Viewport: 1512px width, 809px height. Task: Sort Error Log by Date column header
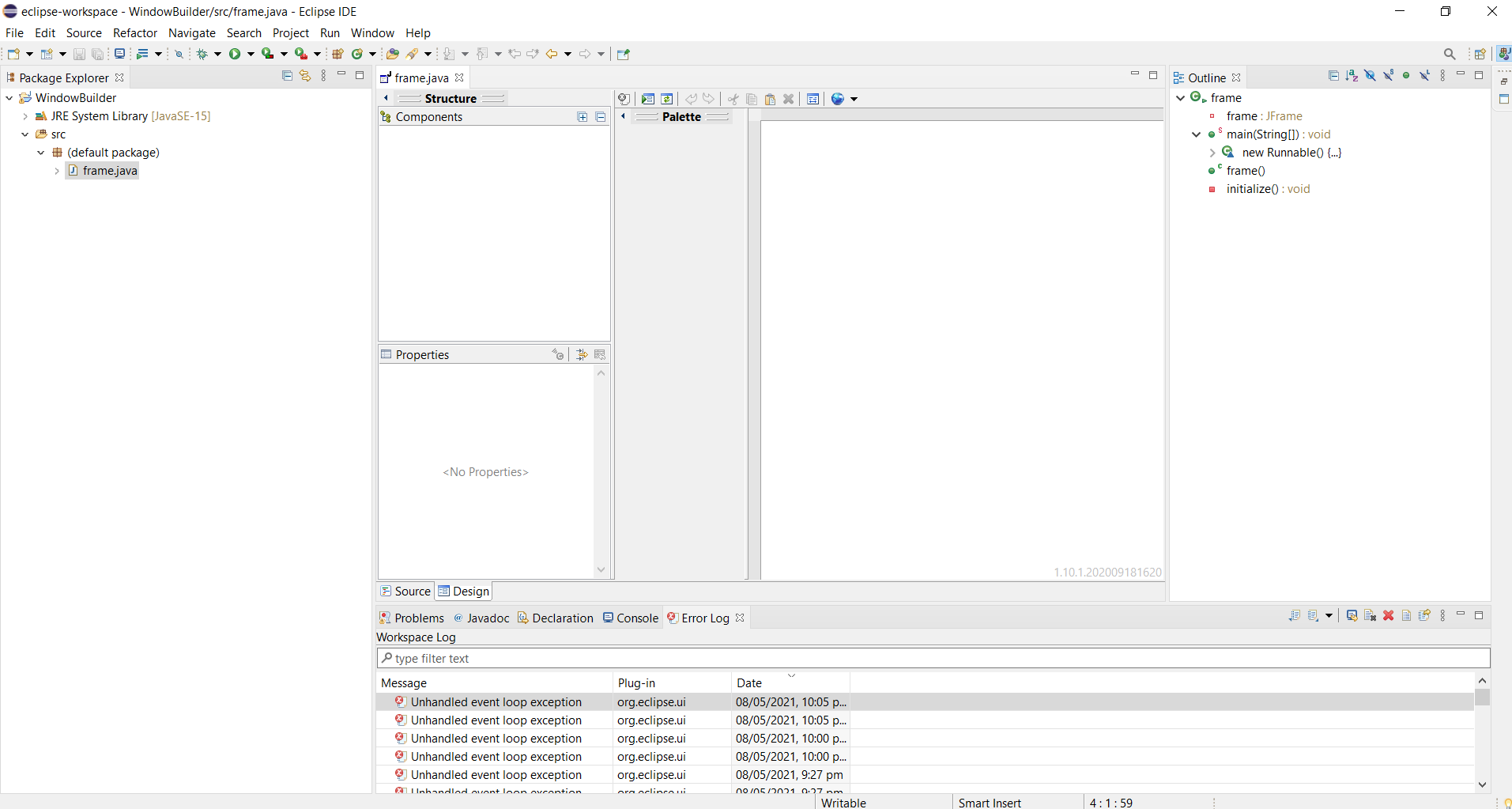coord(790,683)
